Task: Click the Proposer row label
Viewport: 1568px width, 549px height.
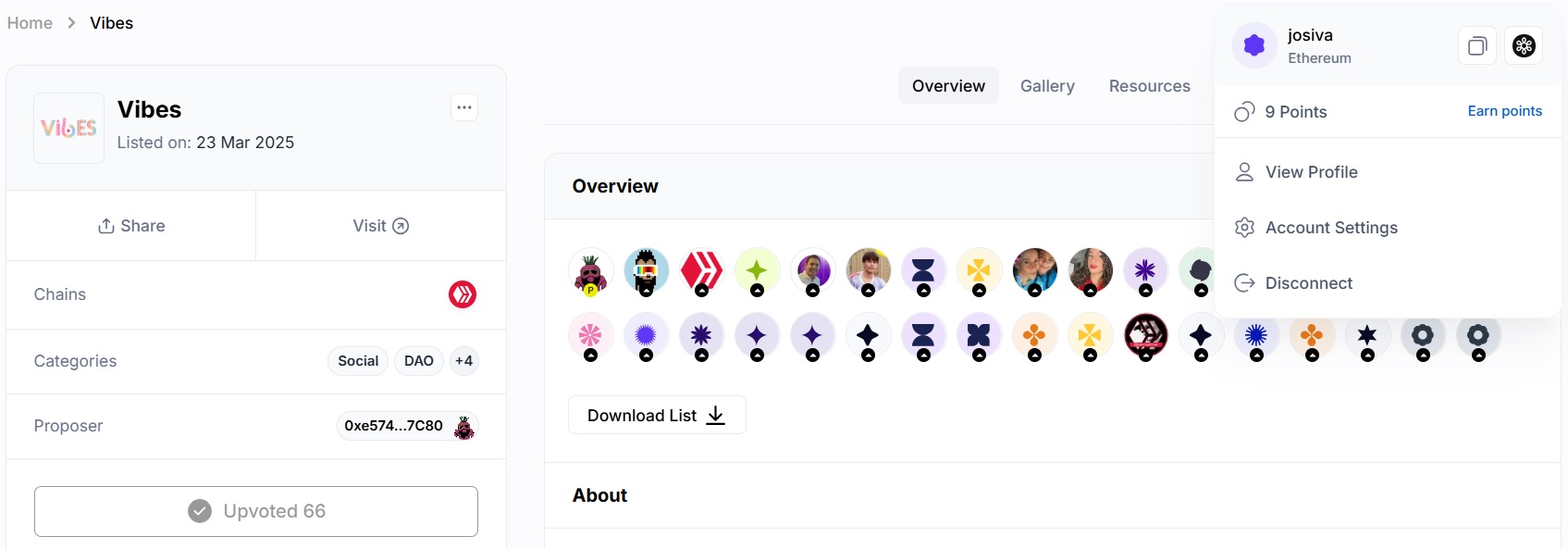Action: click(x=68, y=426)
